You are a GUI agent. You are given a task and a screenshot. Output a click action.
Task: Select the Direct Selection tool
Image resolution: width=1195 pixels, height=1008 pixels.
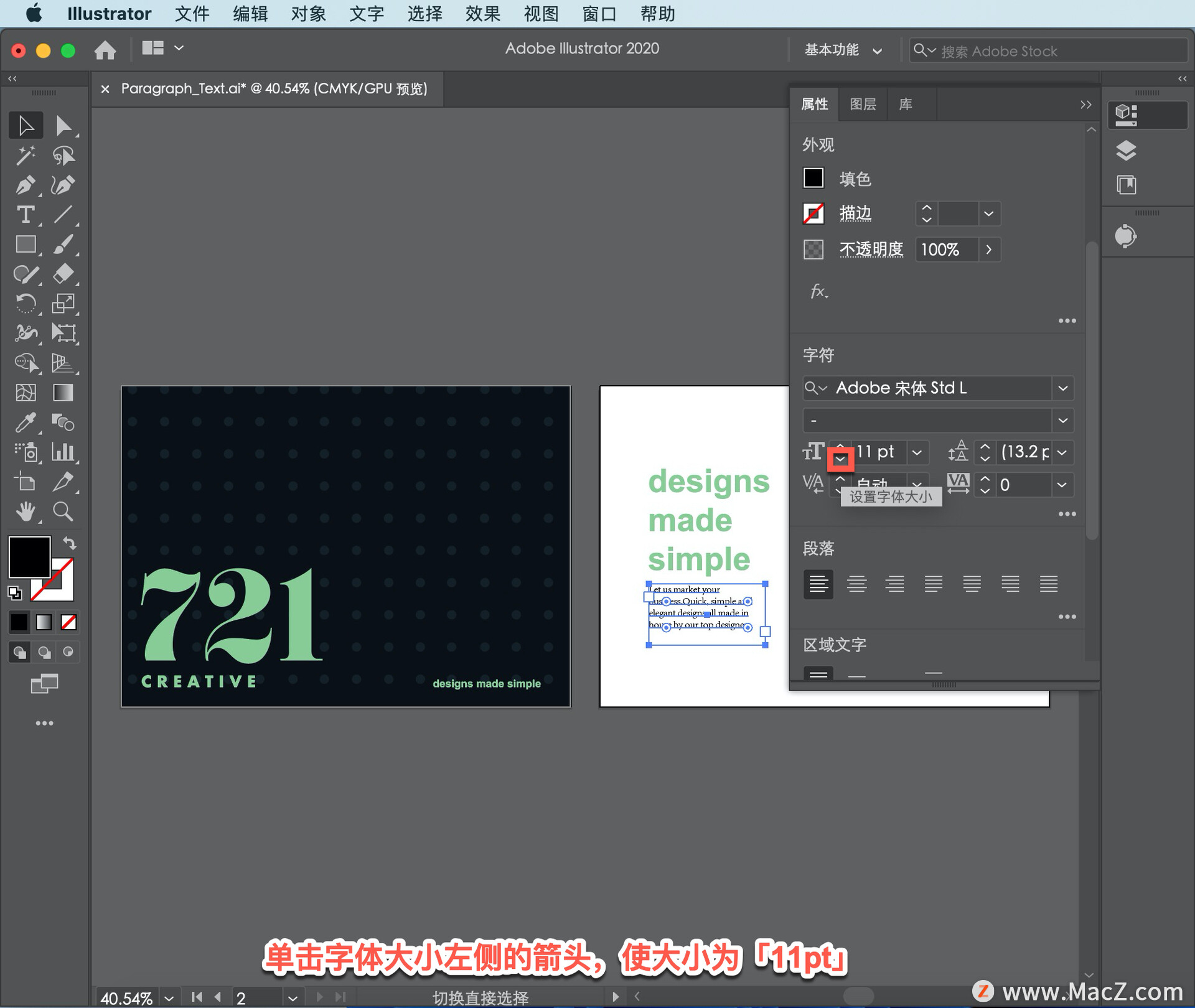(x=63, y=126)
